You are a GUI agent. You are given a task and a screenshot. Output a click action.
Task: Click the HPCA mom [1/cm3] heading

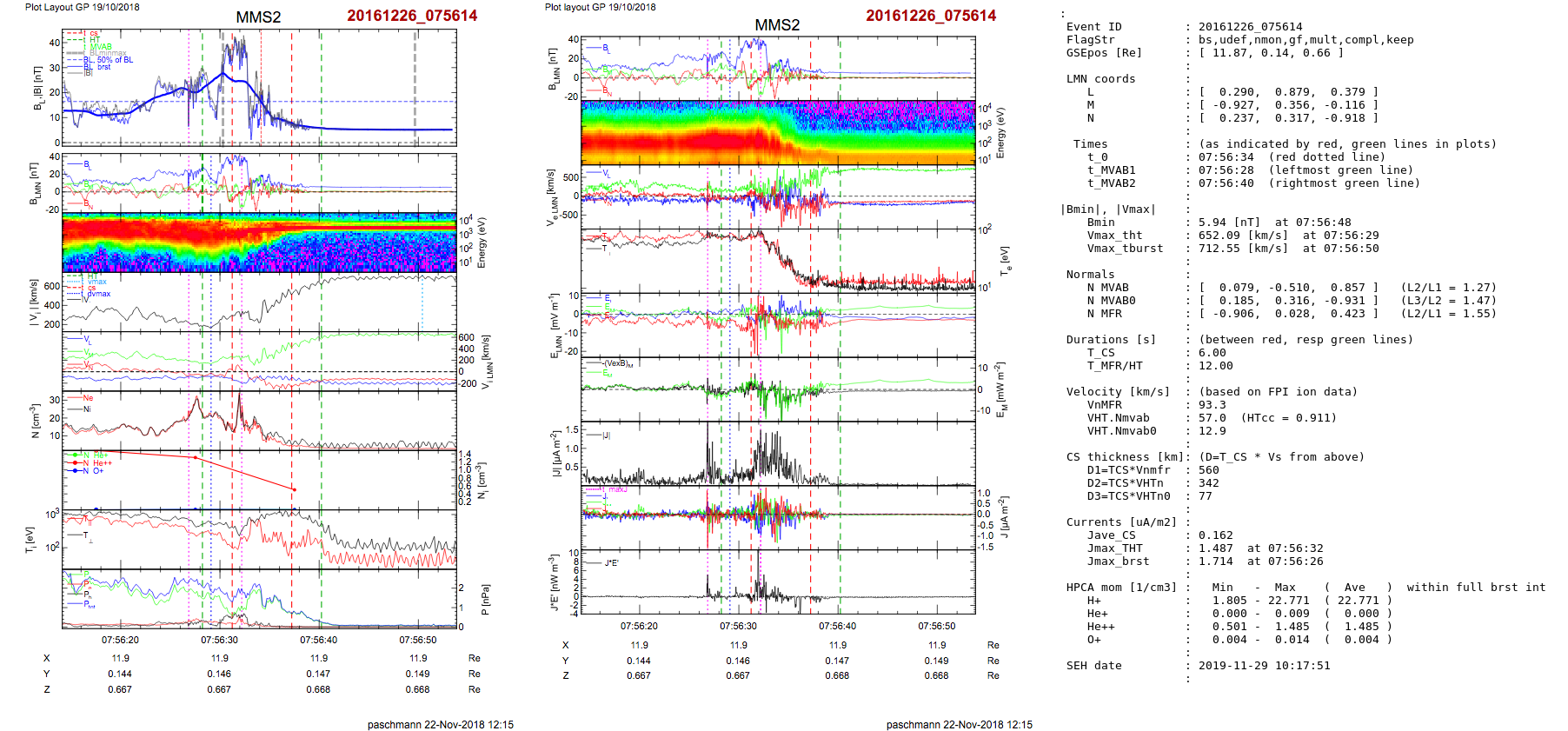pyautogui.click(x=1121, y=588)
